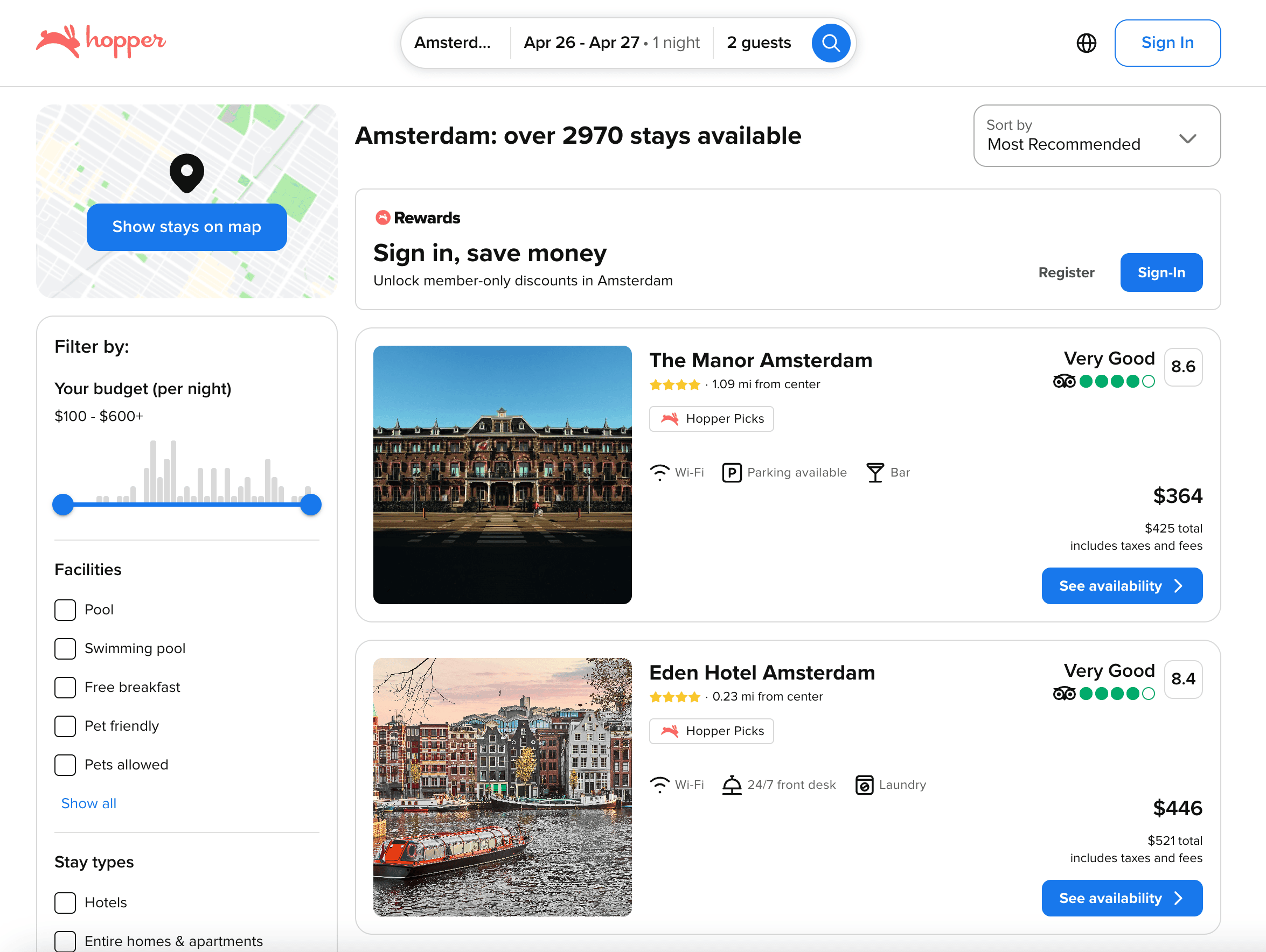The width and height of the screenshot is (1266, 952).
Task: Click the Parking available icon on The Manor
Action: (731, 473)
